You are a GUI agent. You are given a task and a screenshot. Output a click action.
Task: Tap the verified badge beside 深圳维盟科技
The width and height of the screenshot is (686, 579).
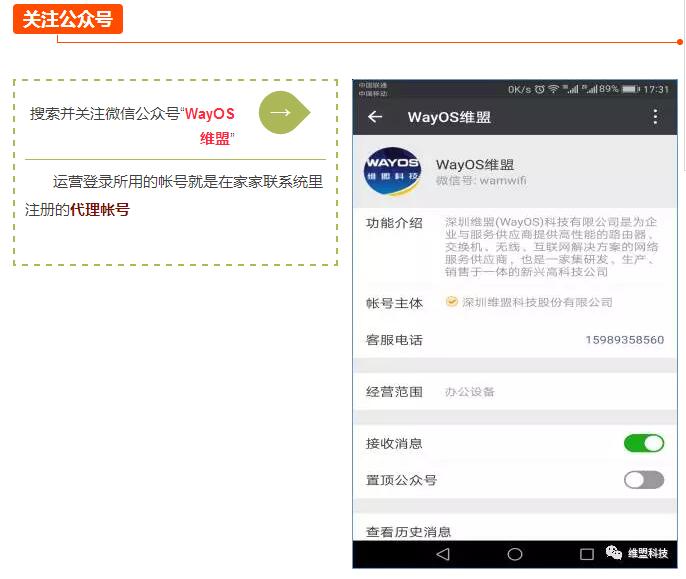[452, 302]
